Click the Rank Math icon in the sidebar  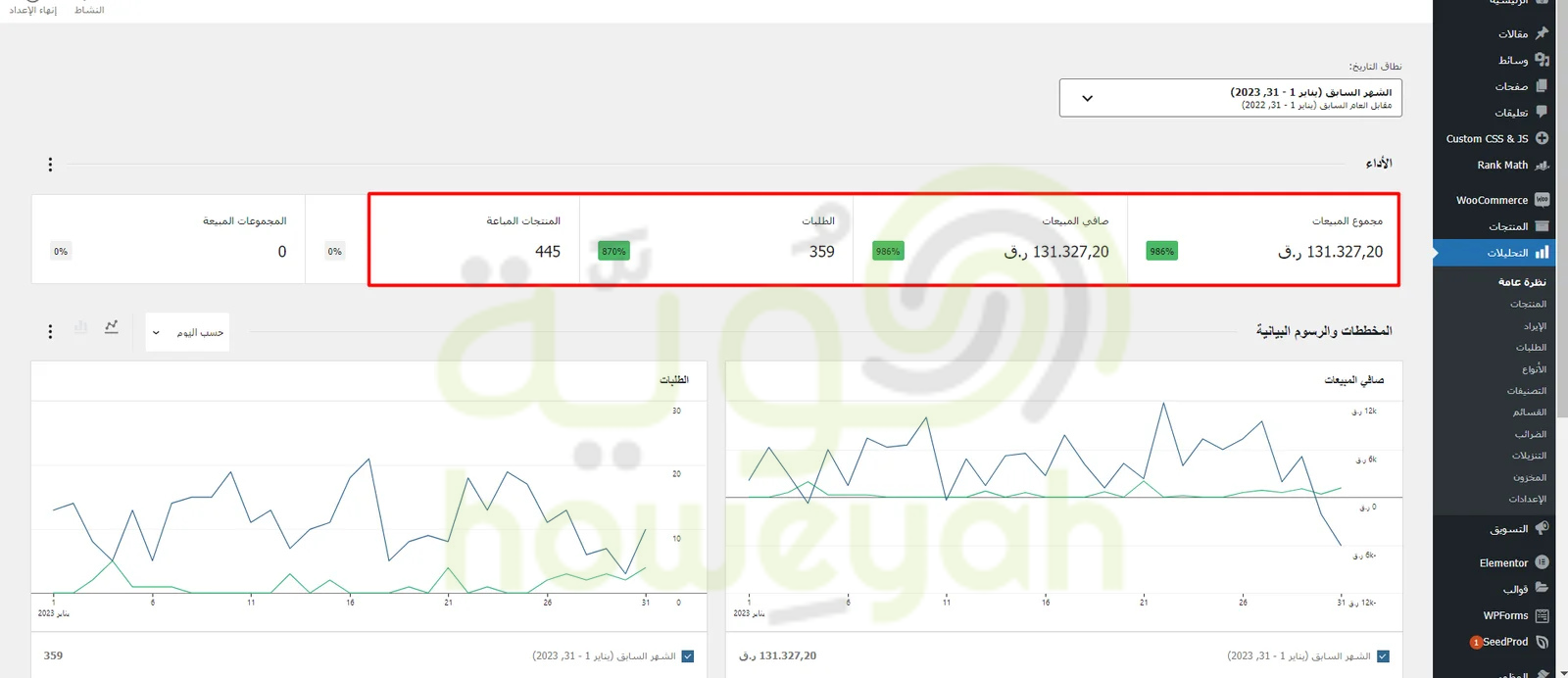coord(1542,166)
